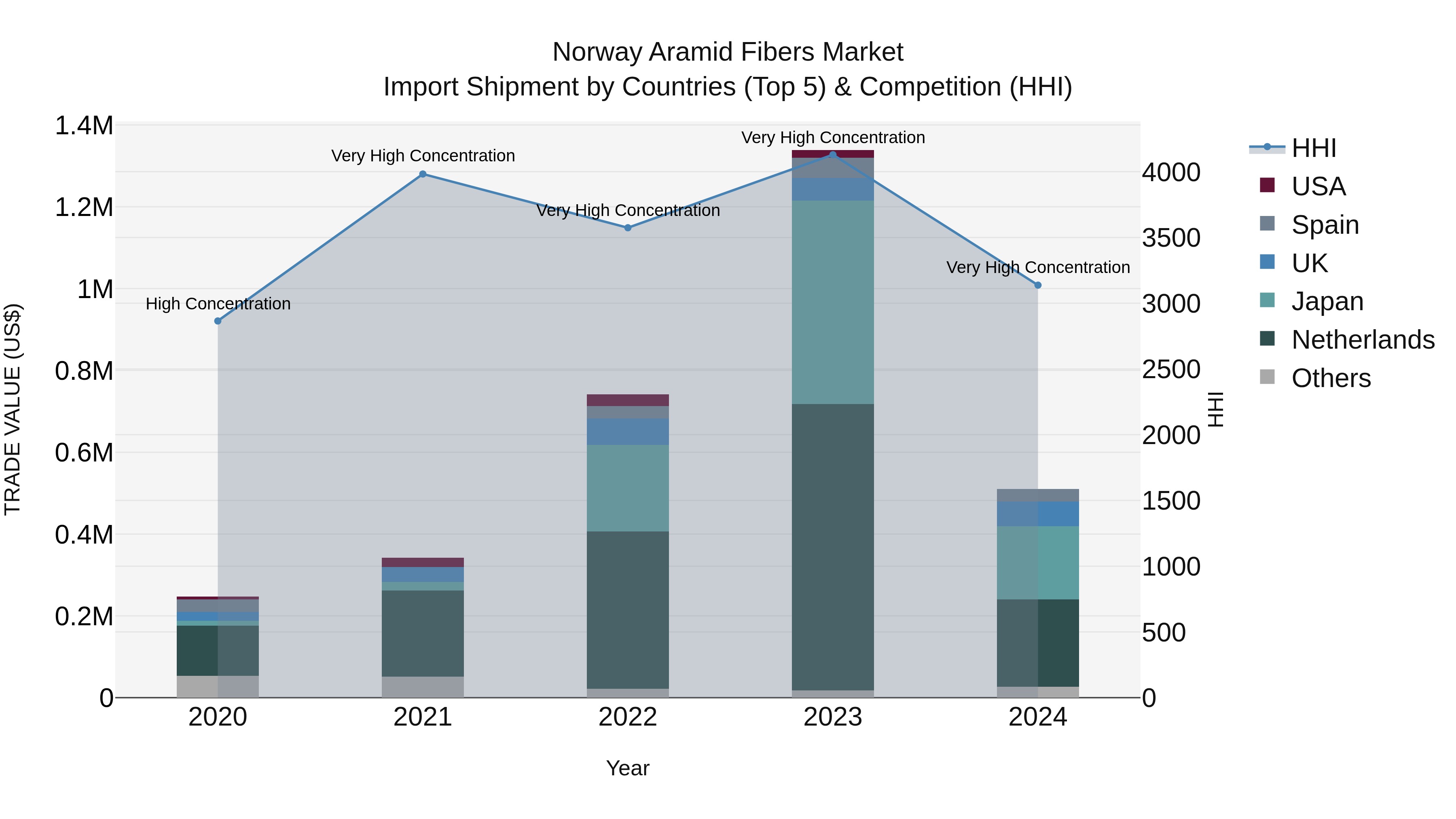Viewport: 1456px width, 819px height.
Task: Click the 2023 HHI data point
Action: coord(833,154)
